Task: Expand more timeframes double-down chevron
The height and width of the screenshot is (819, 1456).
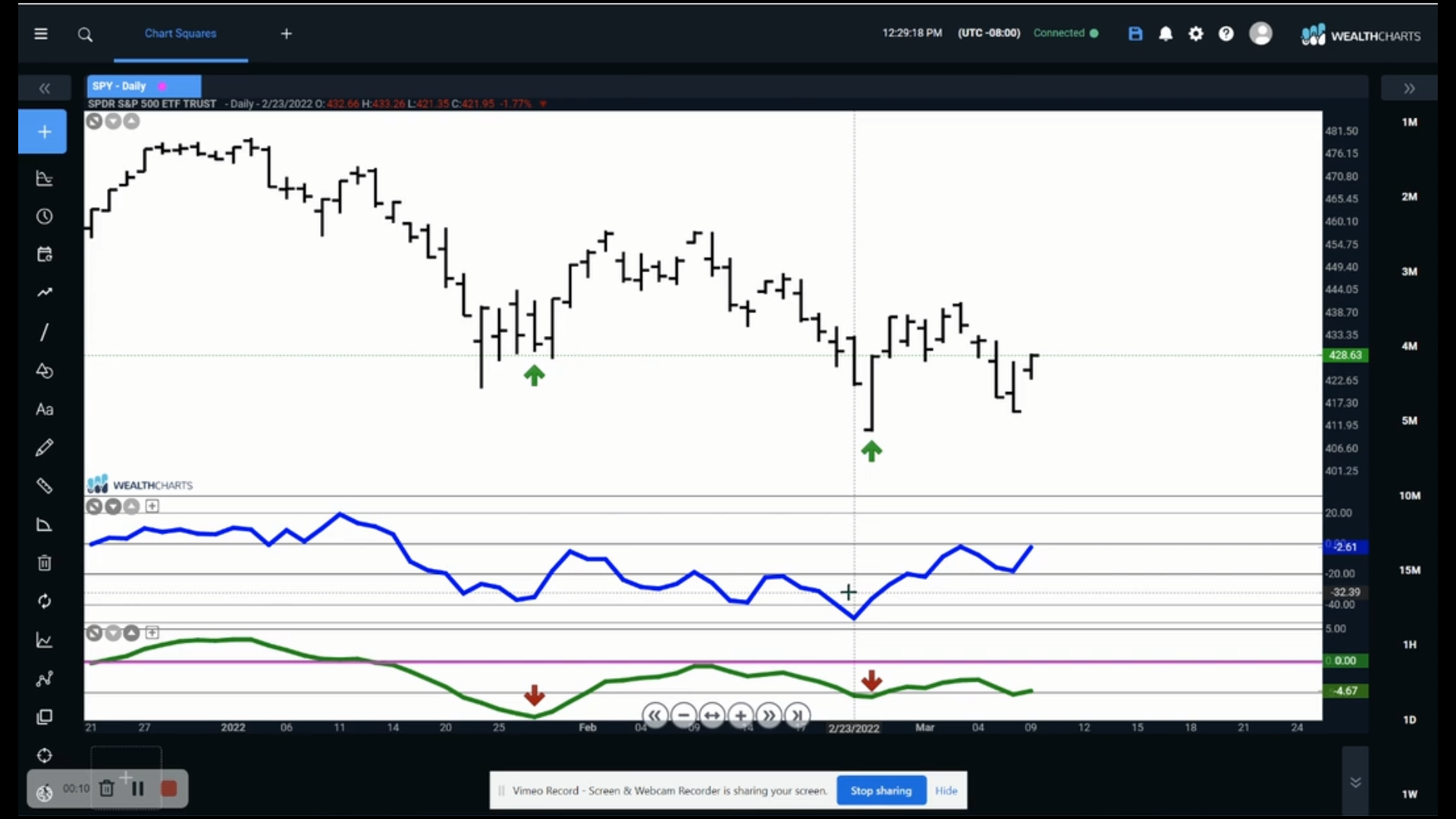Action: (1355, 782)
